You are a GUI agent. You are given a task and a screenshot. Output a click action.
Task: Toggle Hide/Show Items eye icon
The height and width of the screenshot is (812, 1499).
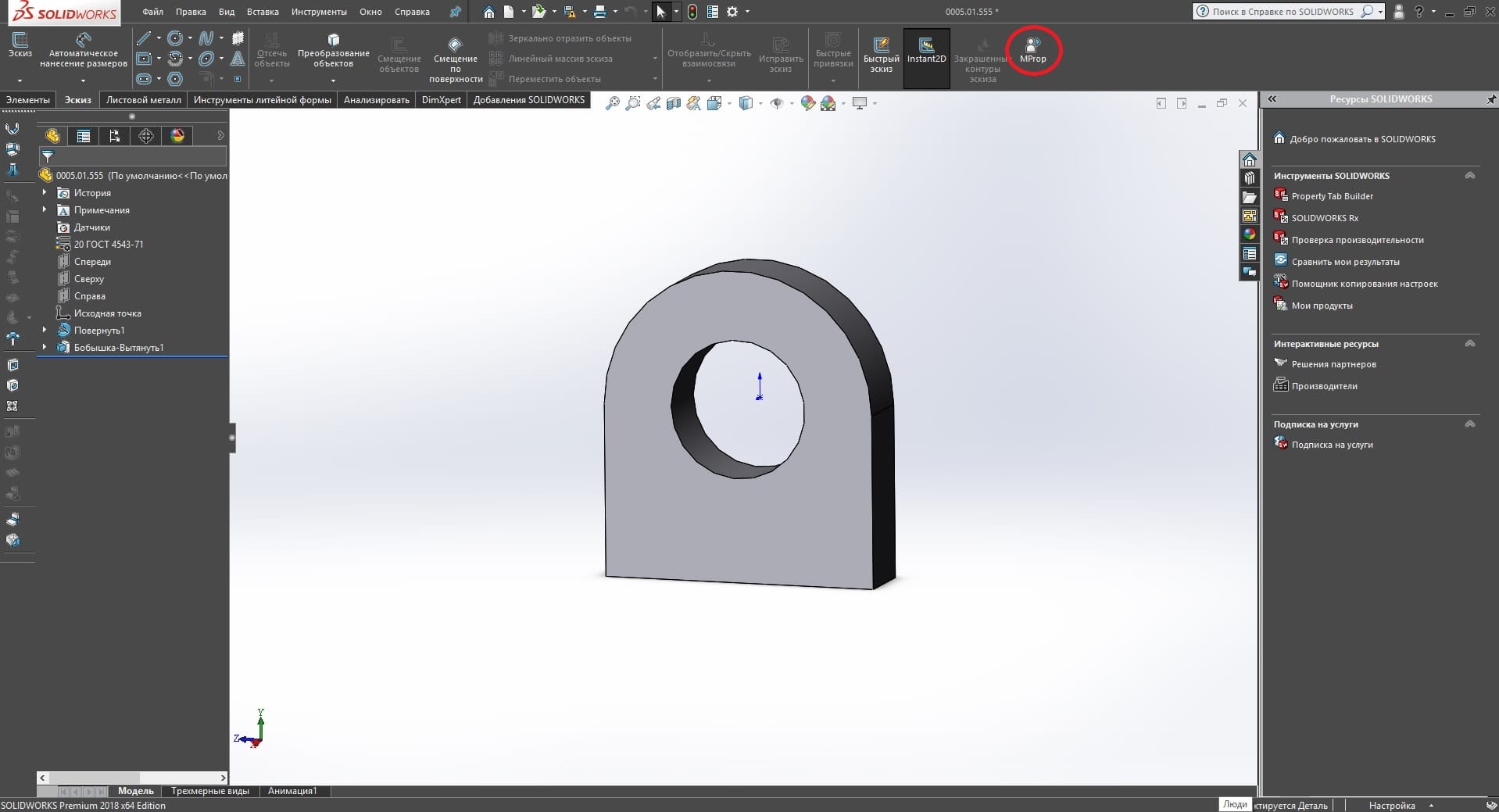click(776, 103)
